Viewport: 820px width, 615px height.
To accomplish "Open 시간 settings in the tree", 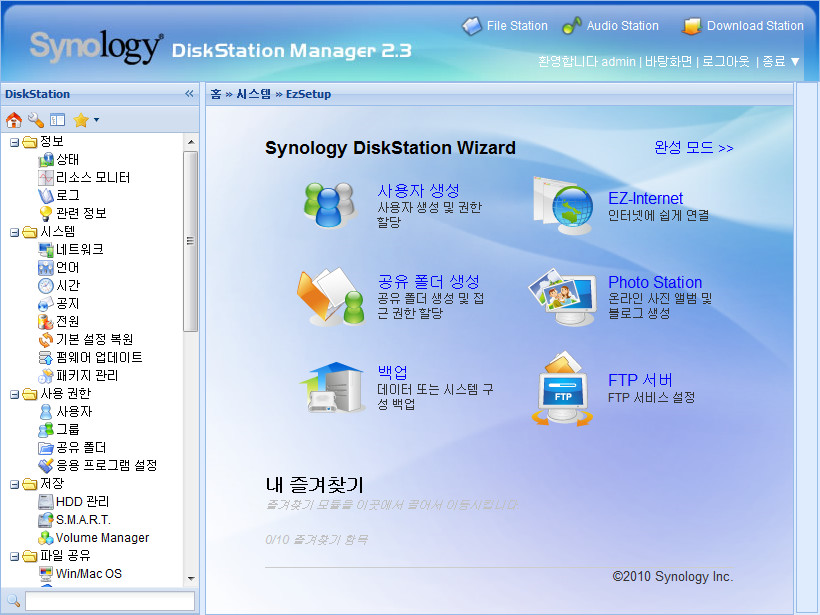I will click(68, 285).
